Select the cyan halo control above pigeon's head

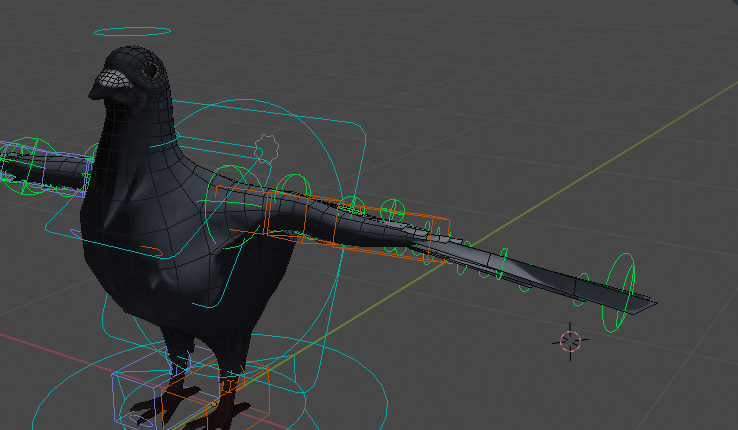click(132, 32)
